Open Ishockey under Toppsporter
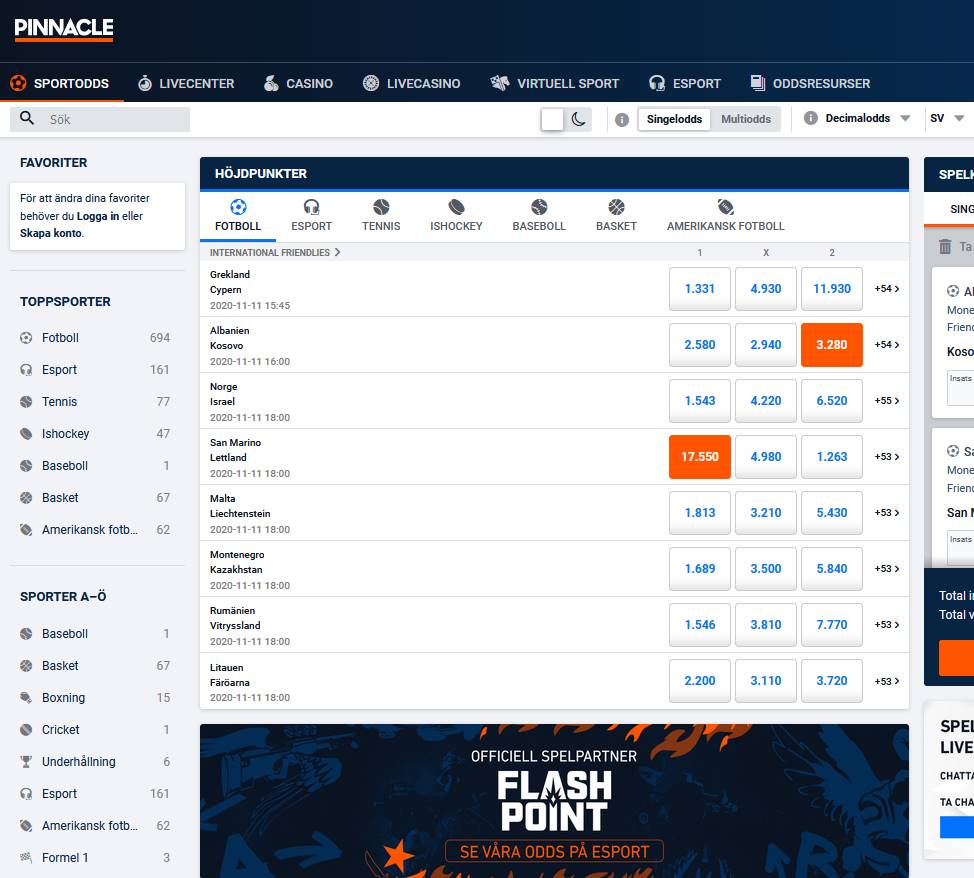 click(x=96, y=434)
